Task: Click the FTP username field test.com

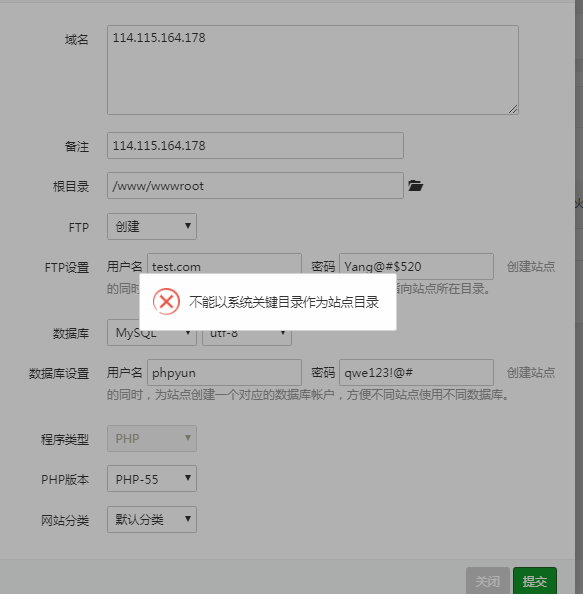Action: coord(224,266)
